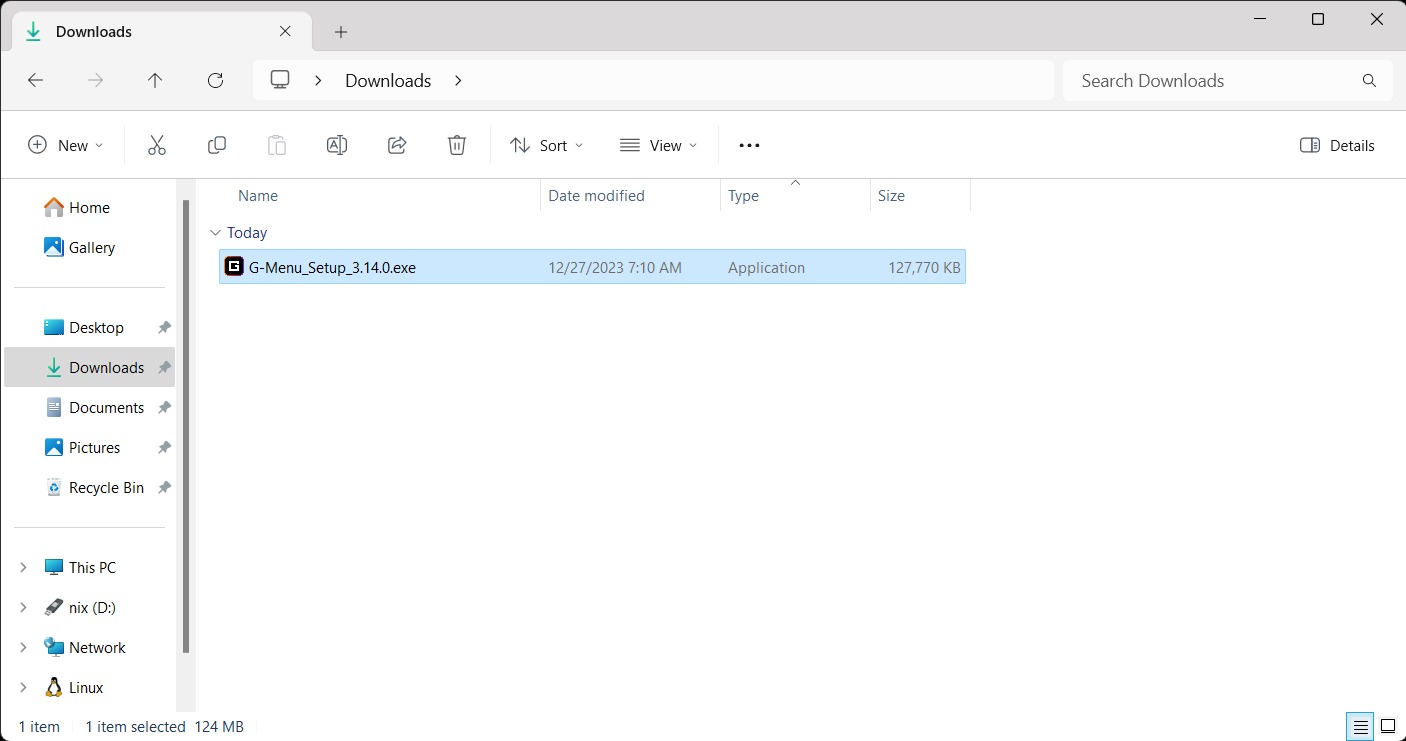Viewport: 1406px width, 741px height.
Task: Collapse the Today group chevron
Action: [215, 232]
